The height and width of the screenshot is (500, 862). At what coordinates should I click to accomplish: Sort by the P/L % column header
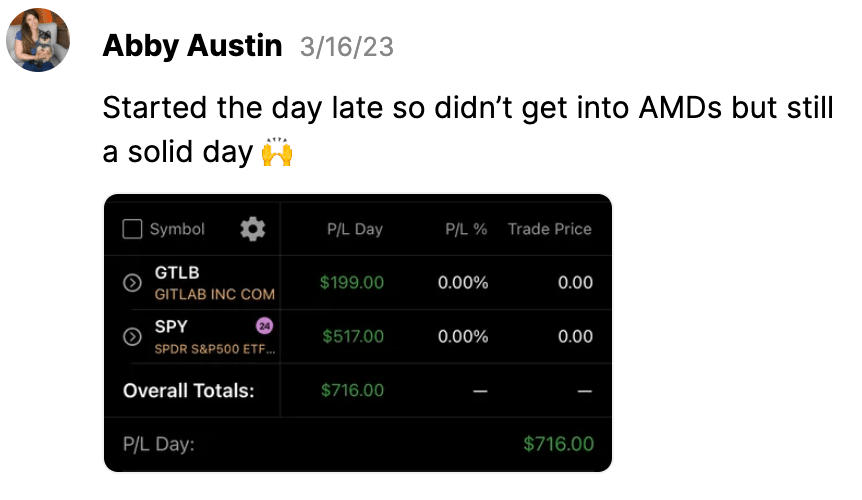click(x=466, y=229)
